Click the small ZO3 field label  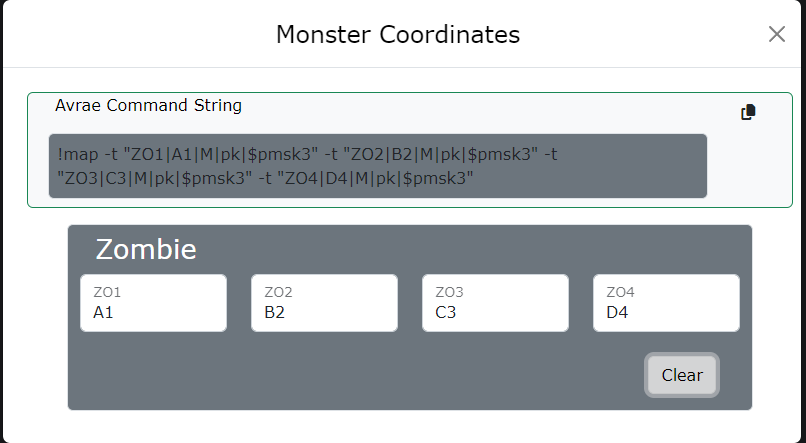pyautogui.click(x=449, y=293)
